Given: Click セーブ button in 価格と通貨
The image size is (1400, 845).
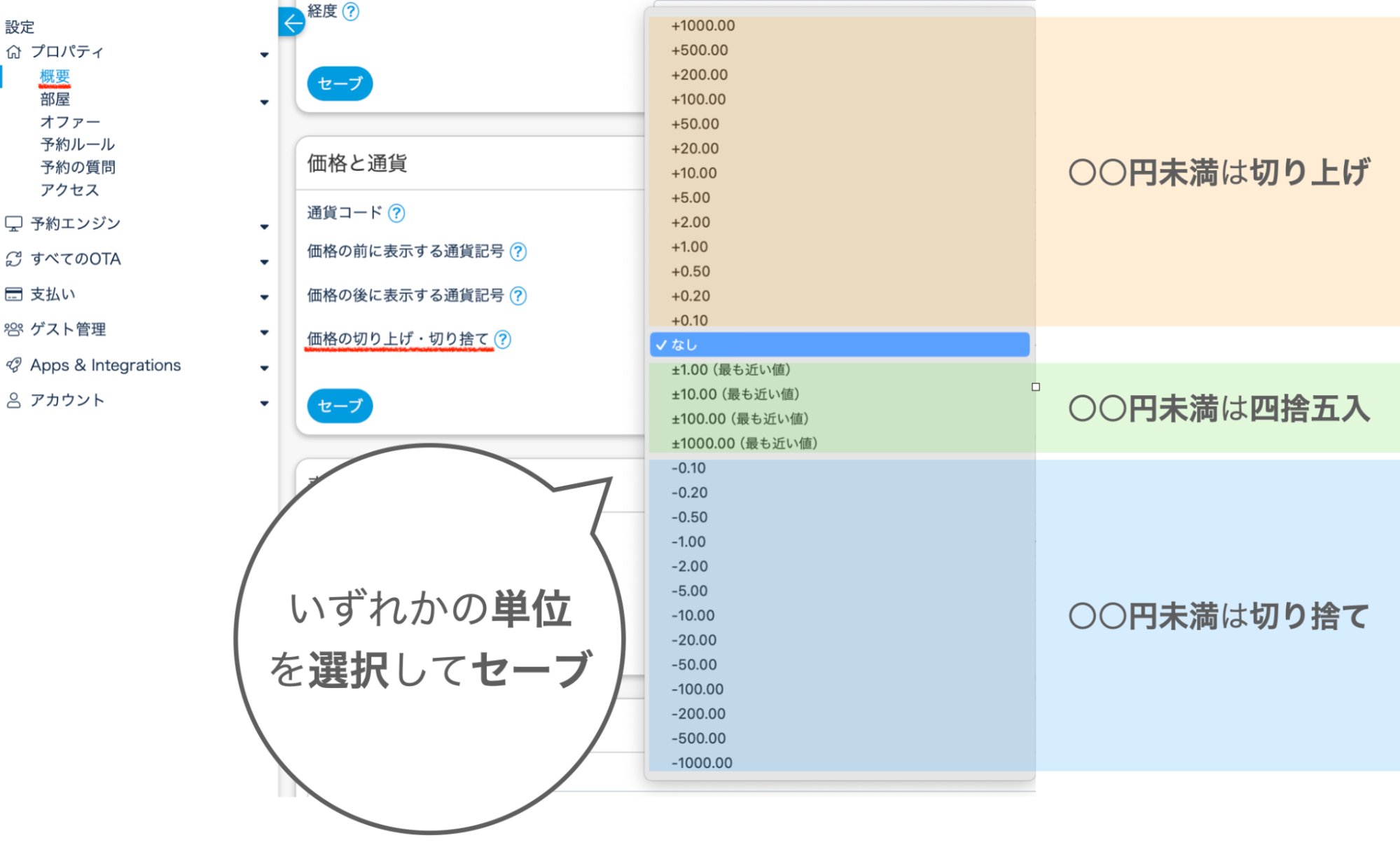Looking at the screenshot, I should coord(340,406).
